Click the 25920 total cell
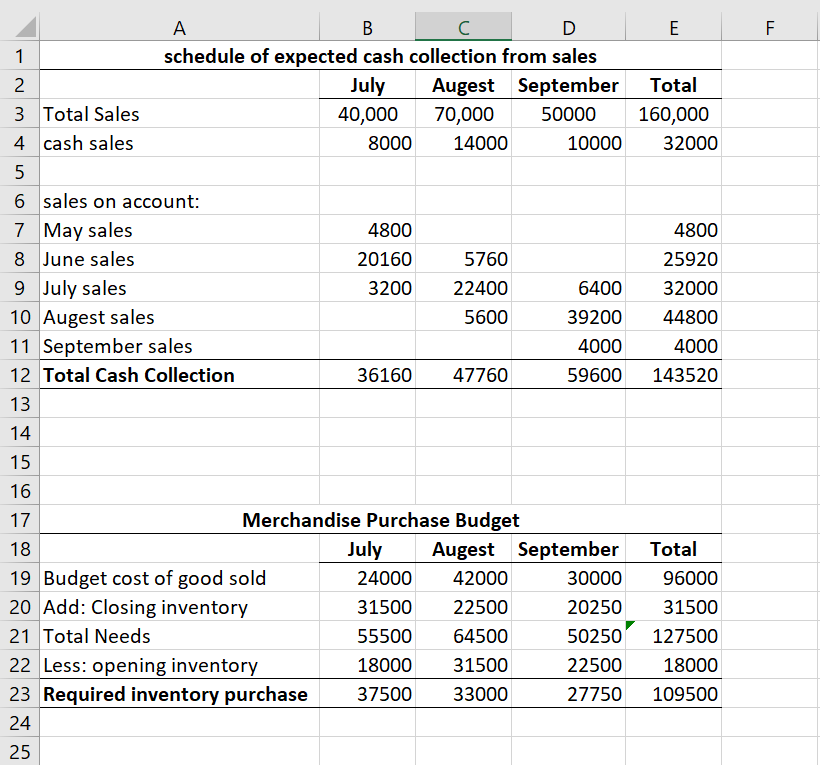Image resolution: width=820 pixels, height=765 pixels. click(674, 259)
